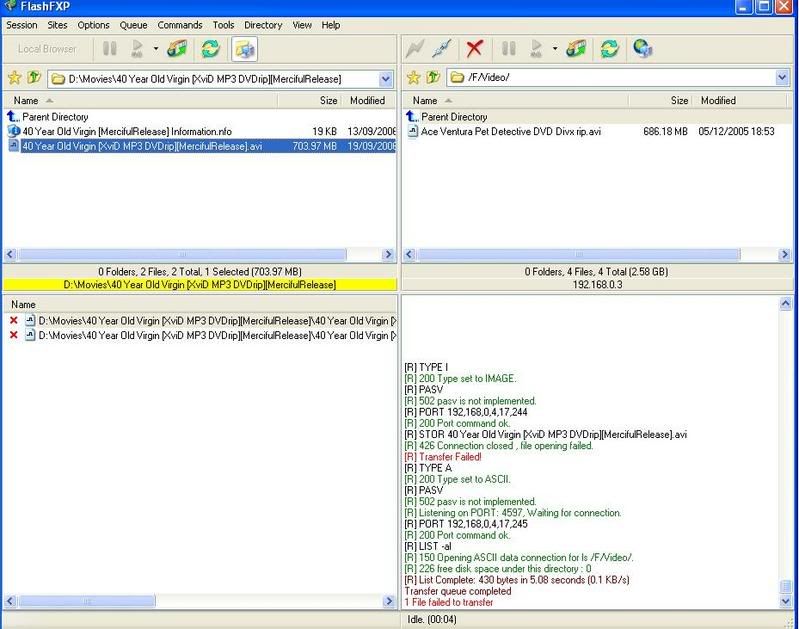Click the 'Transfer Failed!' log line
The image size is (799, 629).
point(443,457)
